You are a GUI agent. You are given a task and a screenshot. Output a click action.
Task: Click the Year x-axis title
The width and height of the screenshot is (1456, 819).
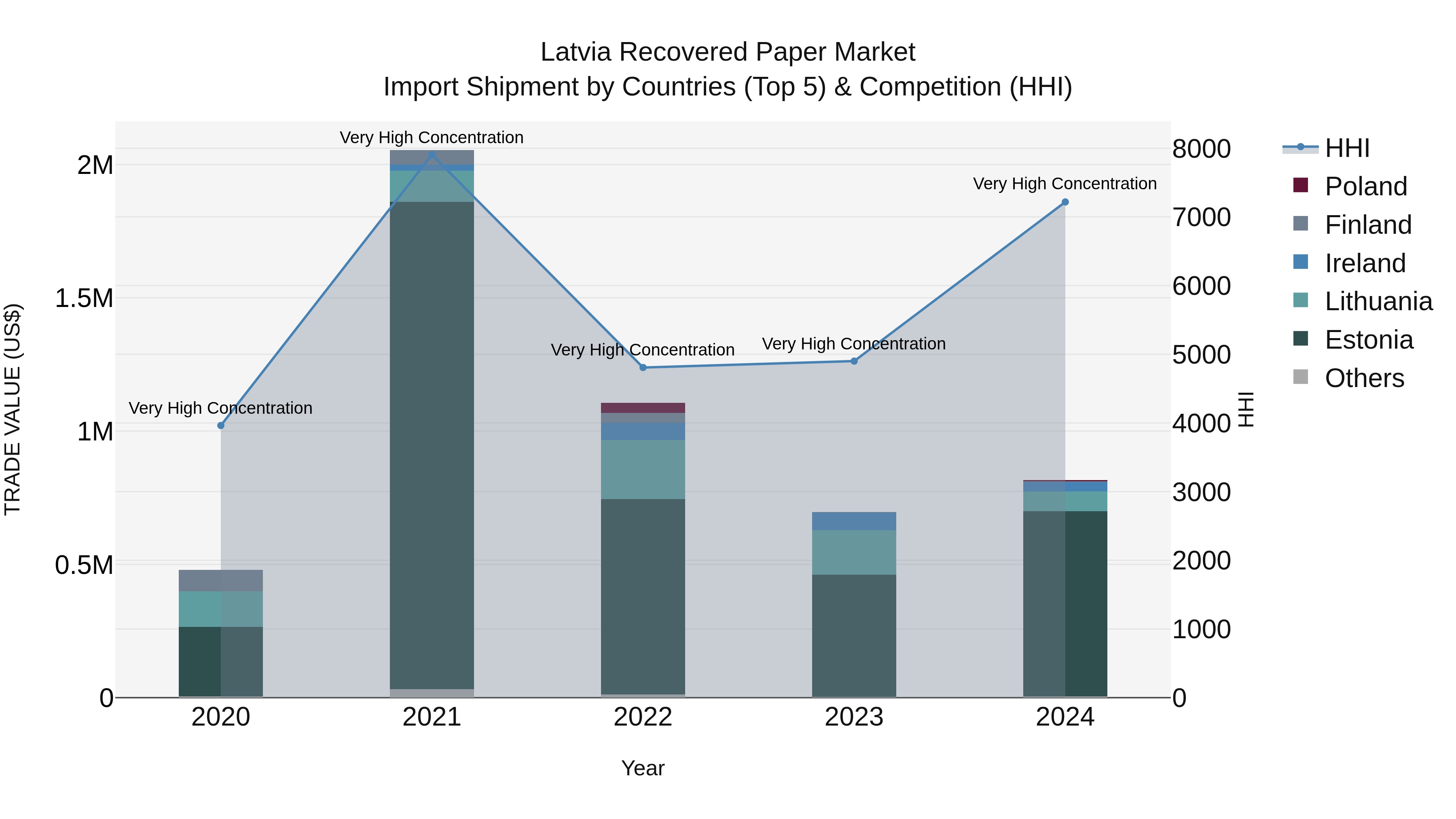pos(643,768)
